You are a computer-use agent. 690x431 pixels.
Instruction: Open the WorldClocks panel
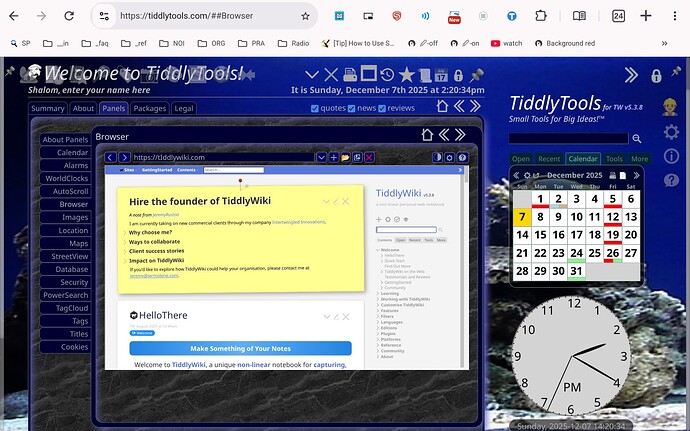click(65, 178)
